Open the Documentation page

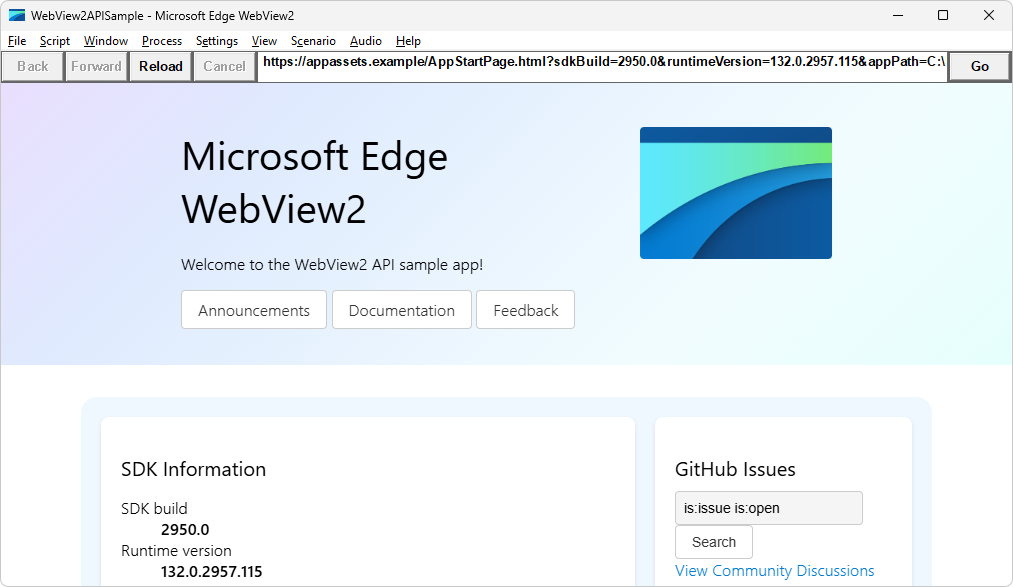pyautogui.click(x=401, y=310)
